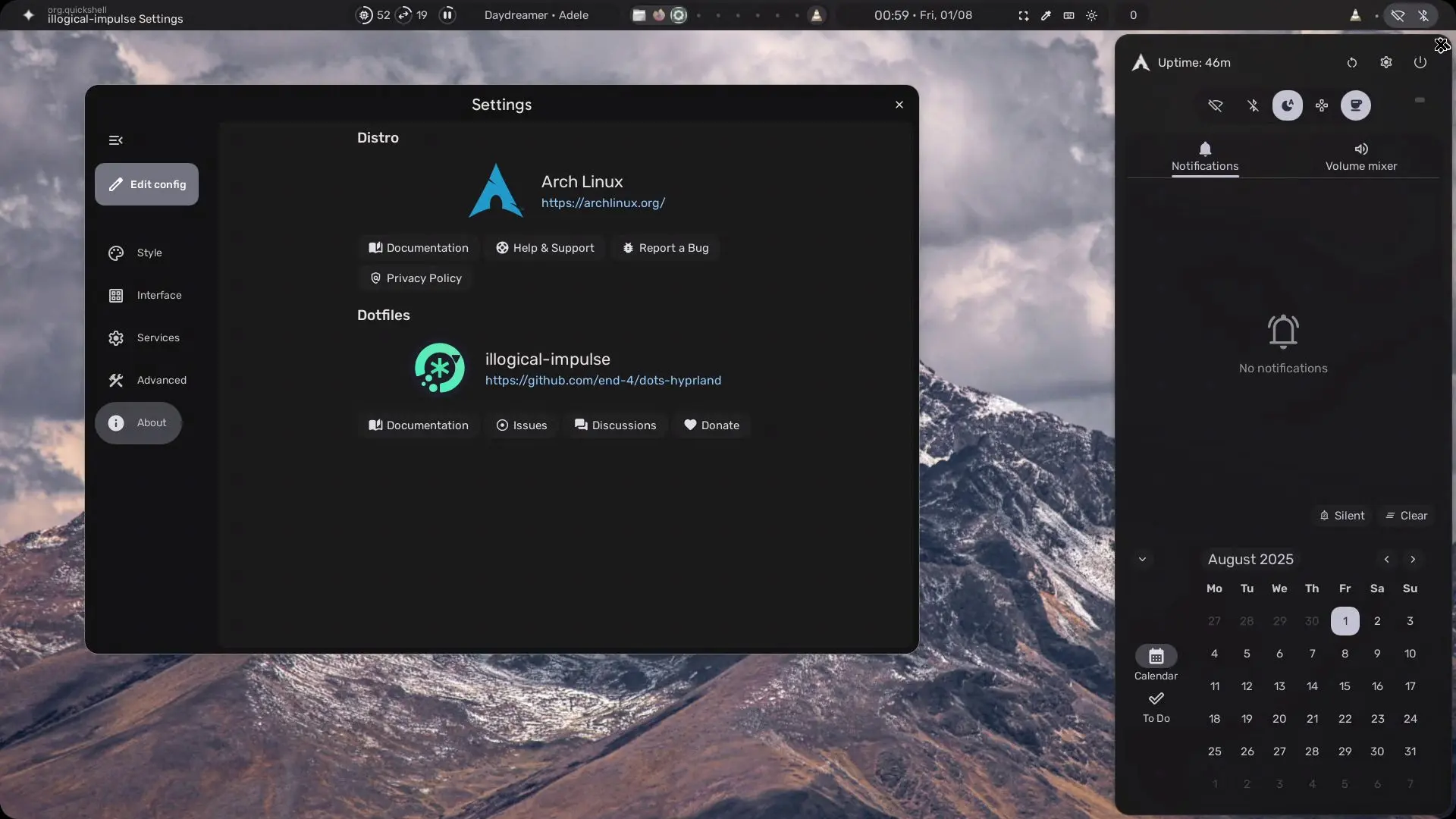Click the screen snip icon in top bar

point(1023,15)
